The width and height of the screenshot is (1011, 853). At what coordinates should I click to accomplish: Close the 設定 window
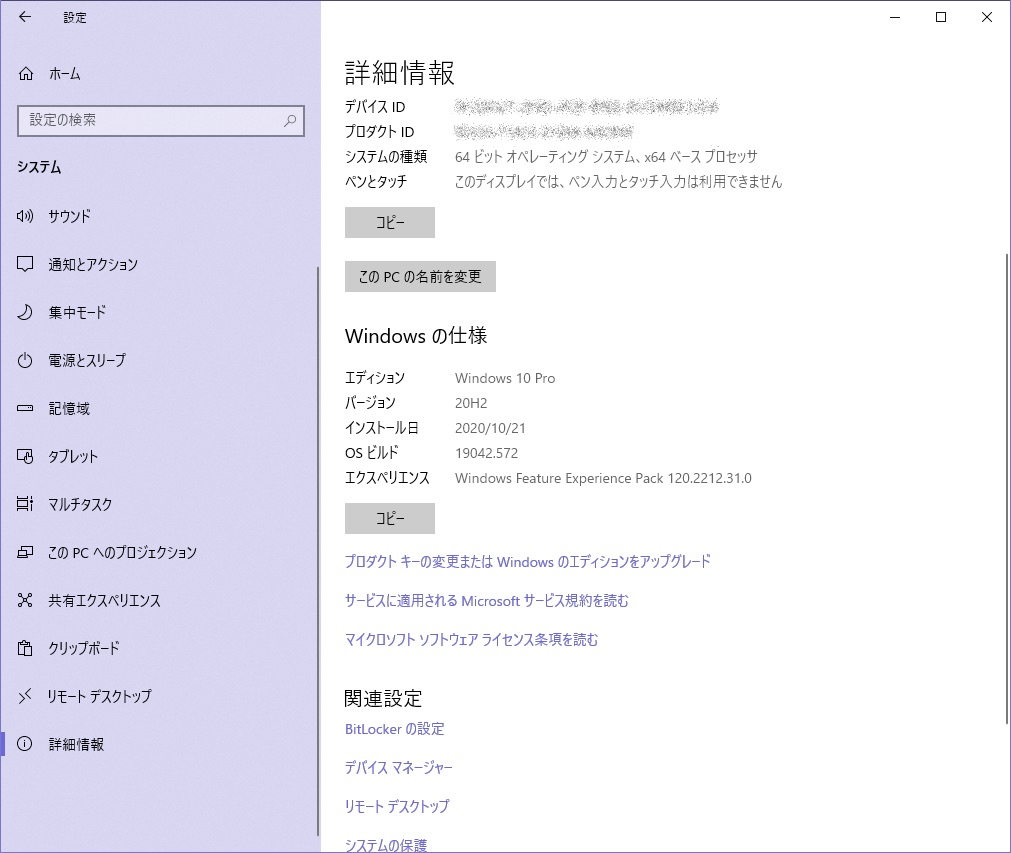pos(986,17)
